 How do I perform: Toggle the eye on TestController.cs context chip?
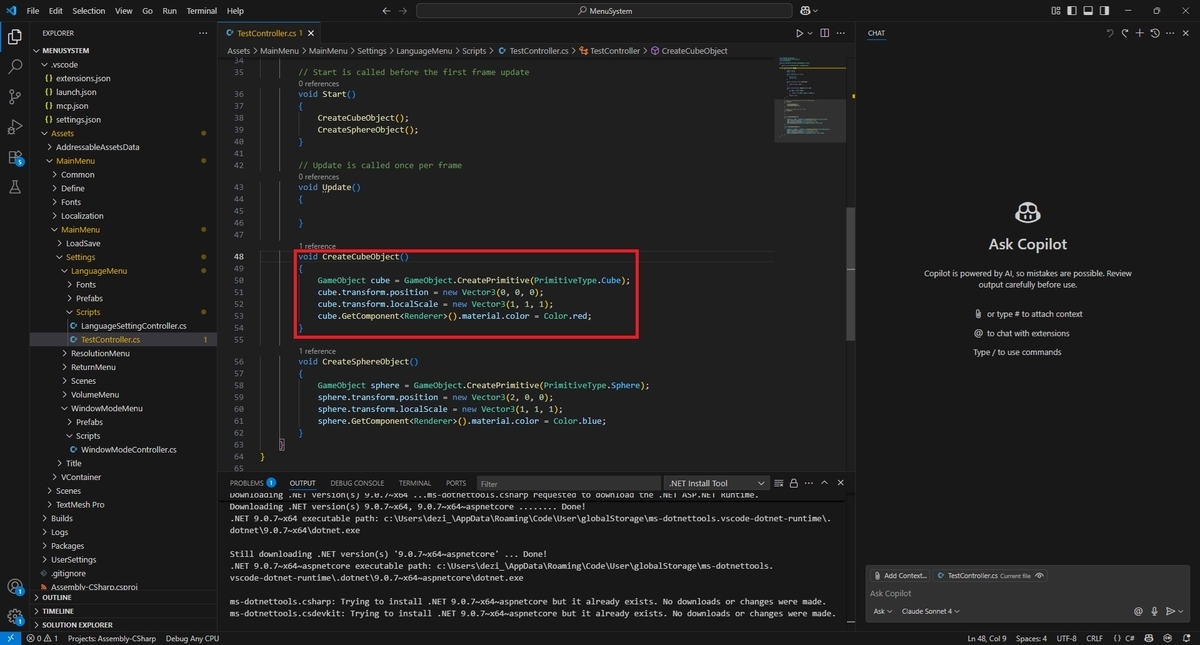[x=1040, y=576]
